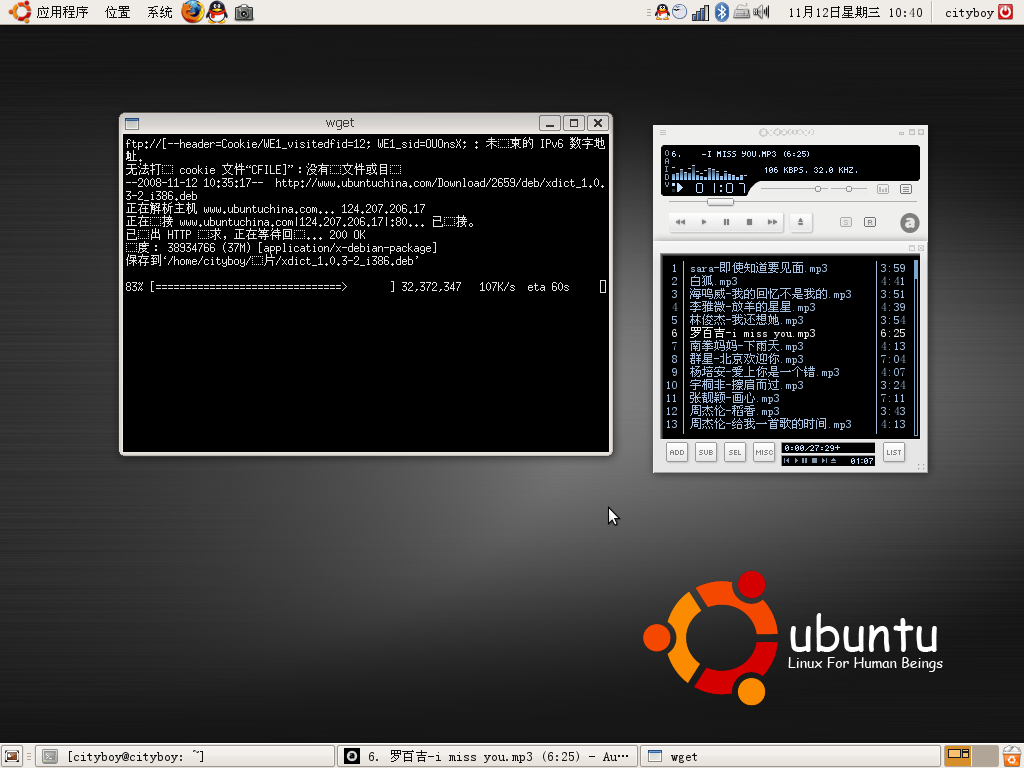Click the eject/open file button in Audacious

coord(800,222)
